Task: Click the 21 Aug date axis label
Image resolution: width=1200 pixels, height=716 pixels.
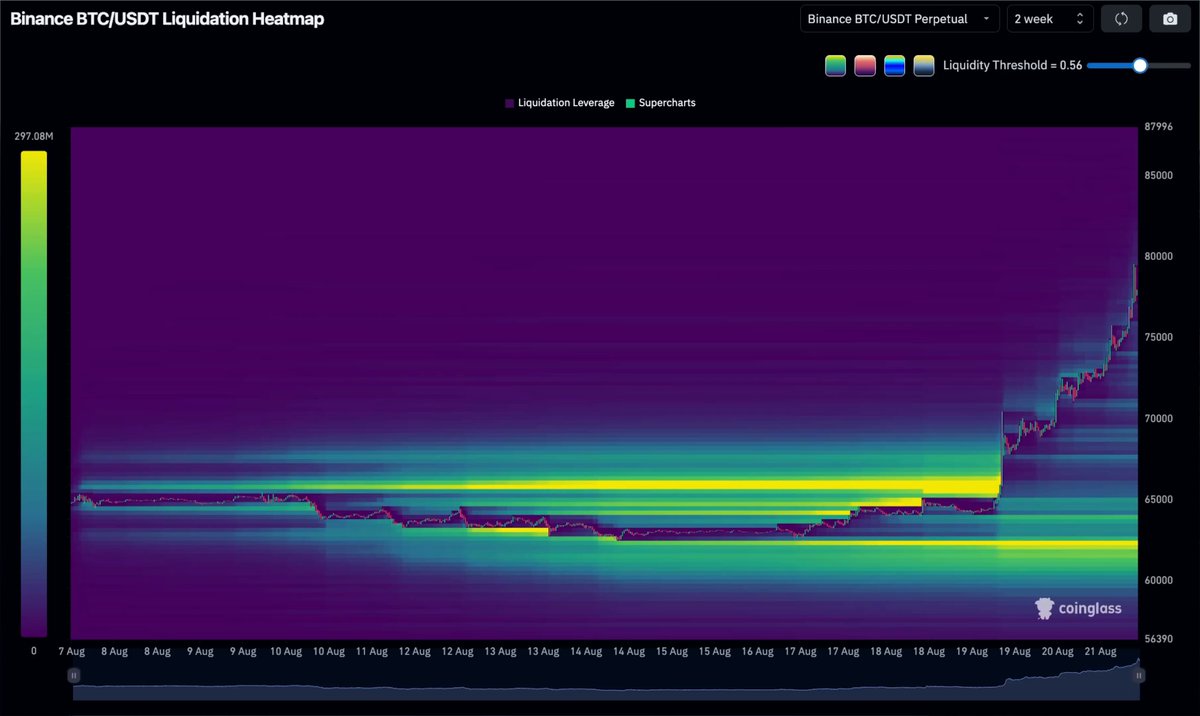Action: point(1100,651)
